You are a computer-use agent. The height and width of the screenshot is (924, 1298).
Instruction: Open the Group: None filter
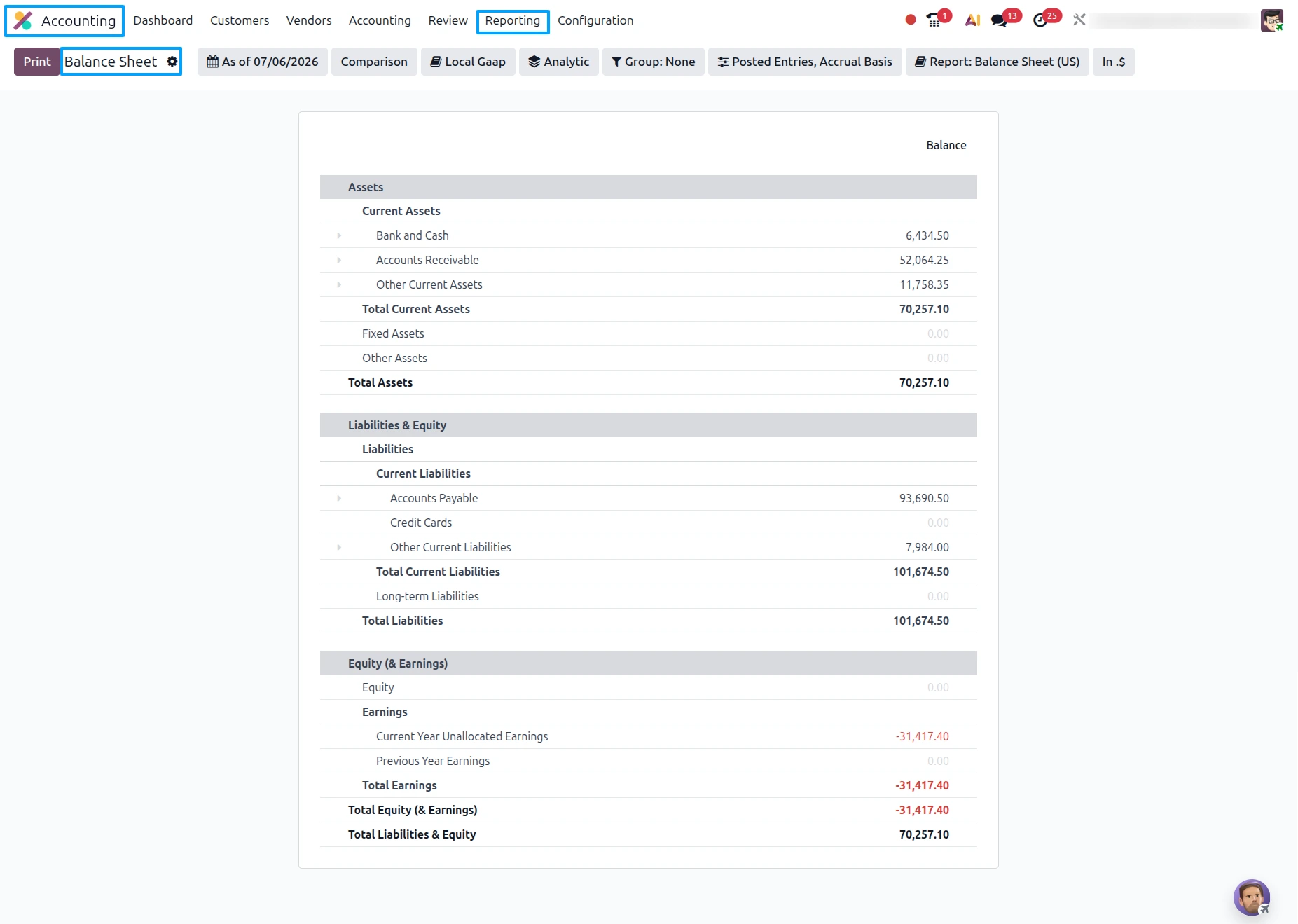click(653, 62)
